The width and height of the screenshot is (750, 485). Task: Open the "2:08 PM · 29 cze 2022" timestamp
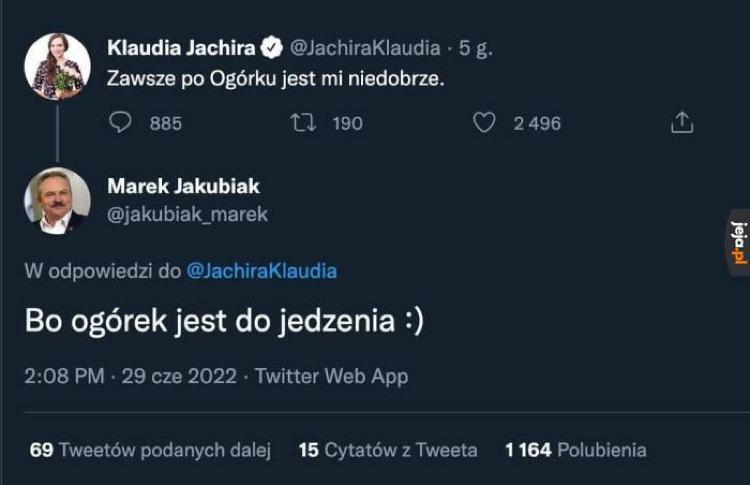[131, 376]
